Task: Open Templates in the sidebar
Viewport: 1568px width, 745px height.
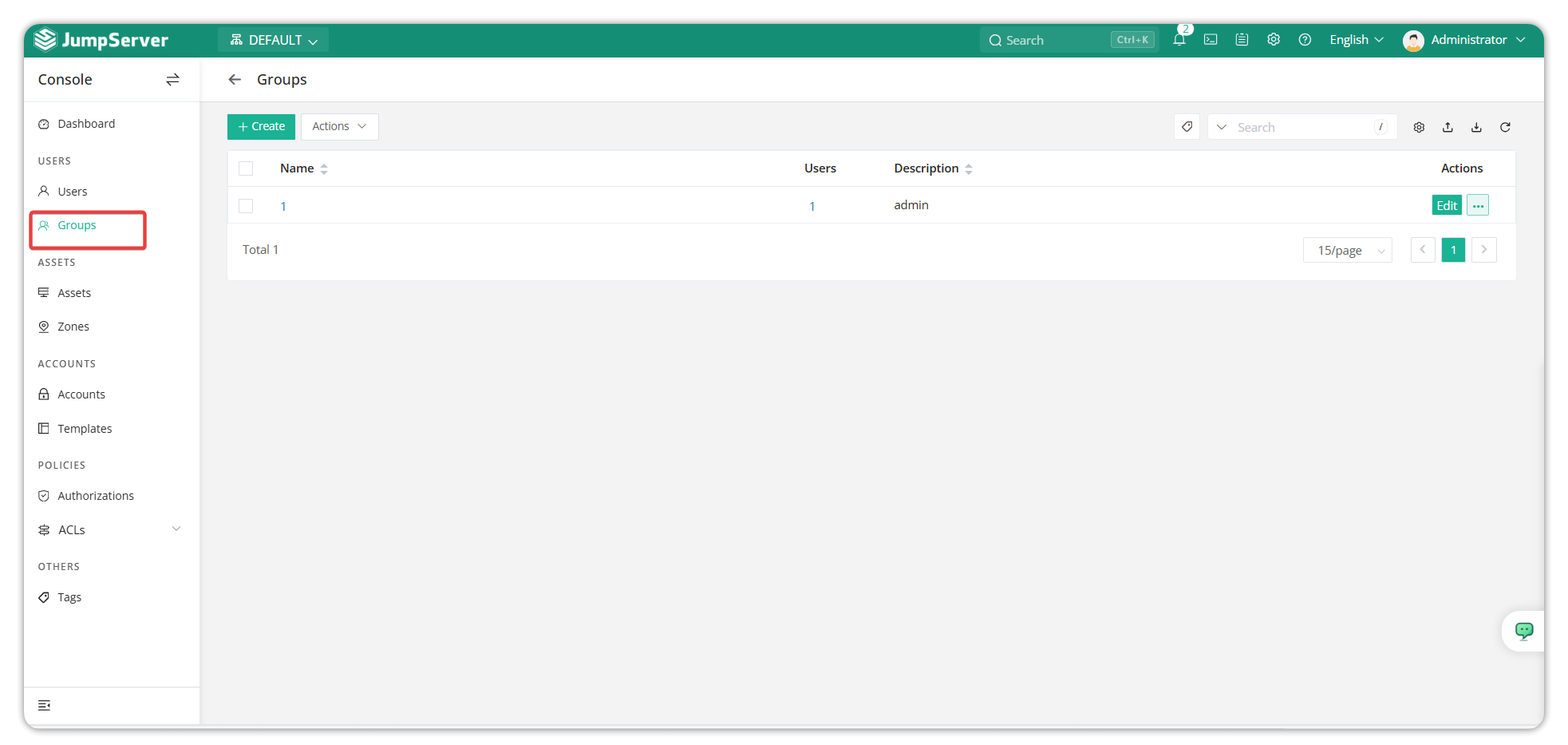Action: [85, 429]
